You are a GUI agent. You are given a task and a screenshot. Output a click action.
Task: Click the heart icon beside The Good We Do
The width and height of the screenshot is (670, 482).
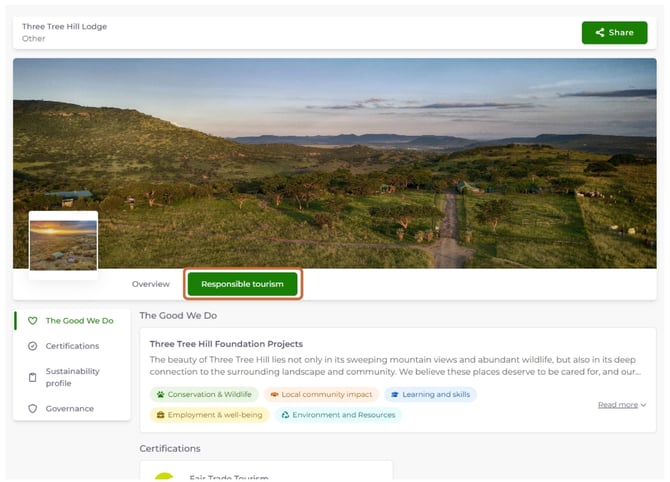pyautogui.click(x=32, y=320)
